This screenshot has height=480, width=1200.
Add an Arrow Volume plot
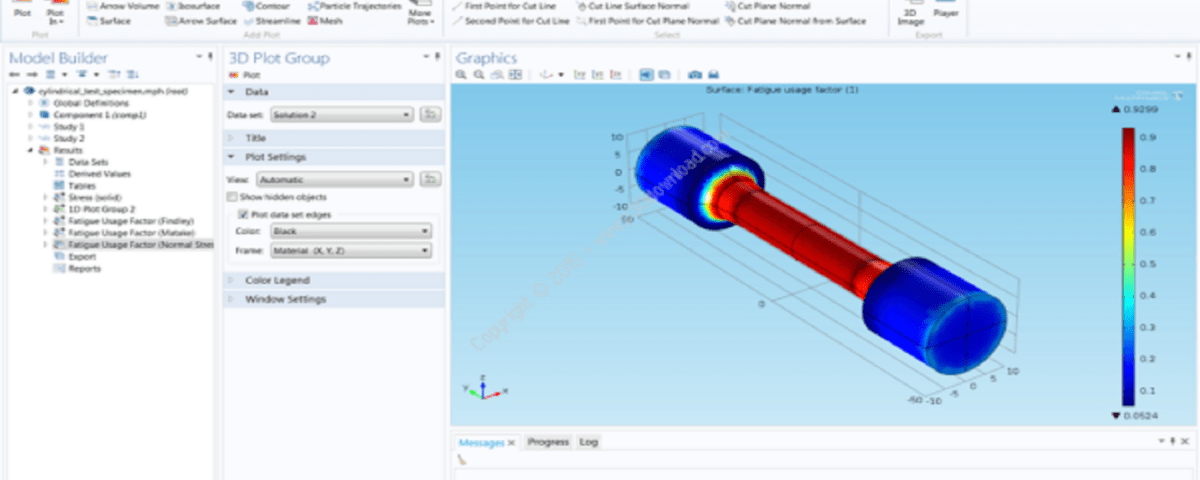pyautogui.click(x=123, y=6)
